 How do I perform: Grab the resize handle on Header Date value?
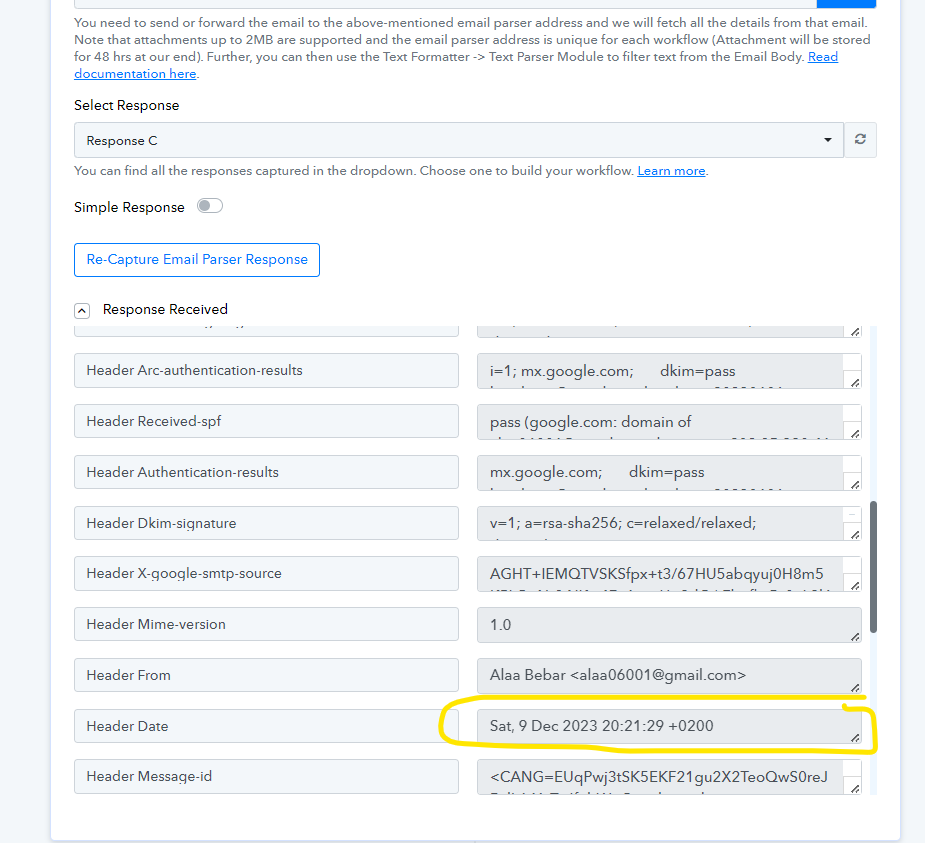pyautogui.click(x=855, y=737)
